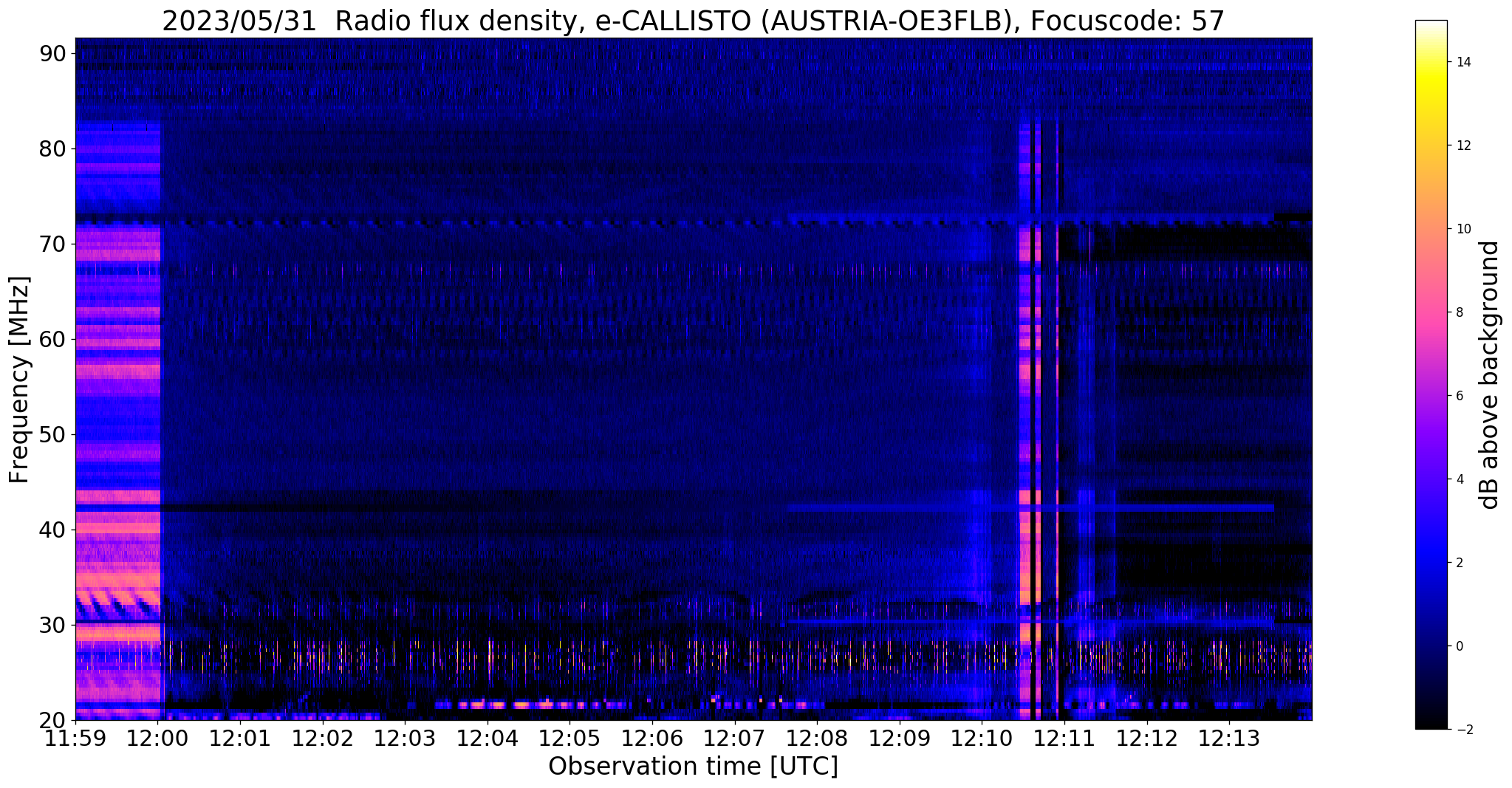Image resolution: width=1512 pixels, height=788 pixels.
Task: Click the 12:13 time tick label
Action: [x=1229, y=739]
